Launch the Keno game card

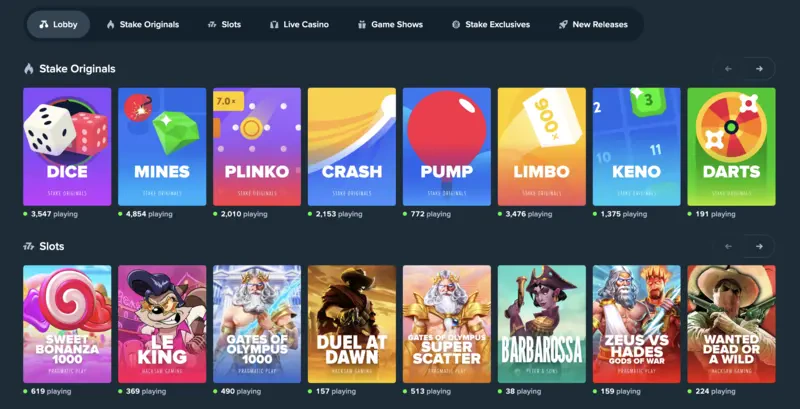click(x=637, y=147)
